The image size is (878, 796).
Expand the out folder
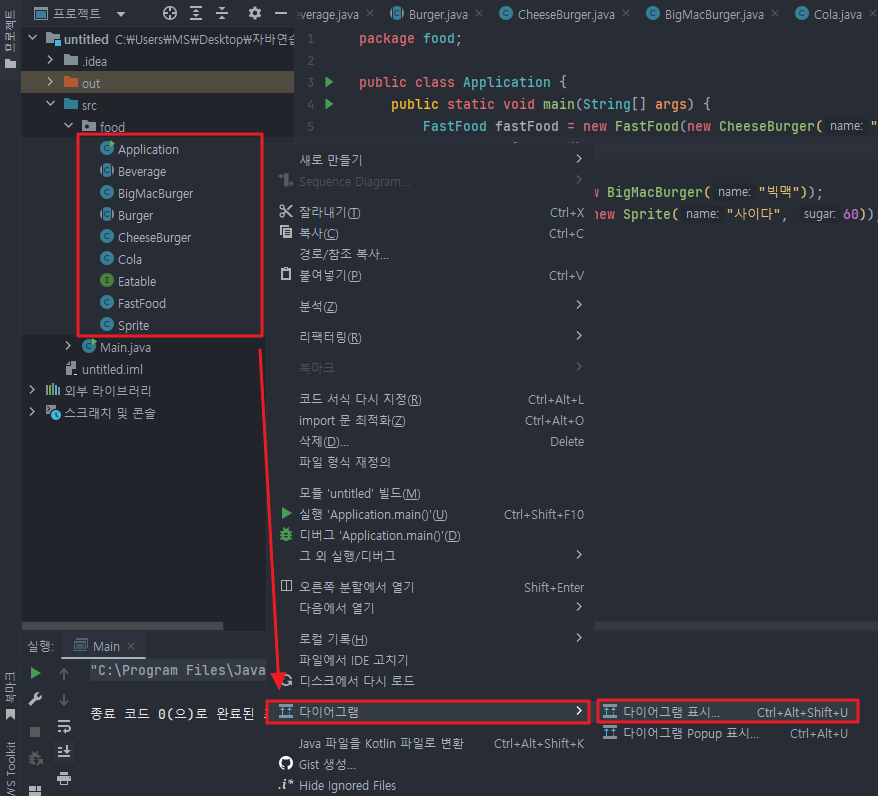click(50, 82)
